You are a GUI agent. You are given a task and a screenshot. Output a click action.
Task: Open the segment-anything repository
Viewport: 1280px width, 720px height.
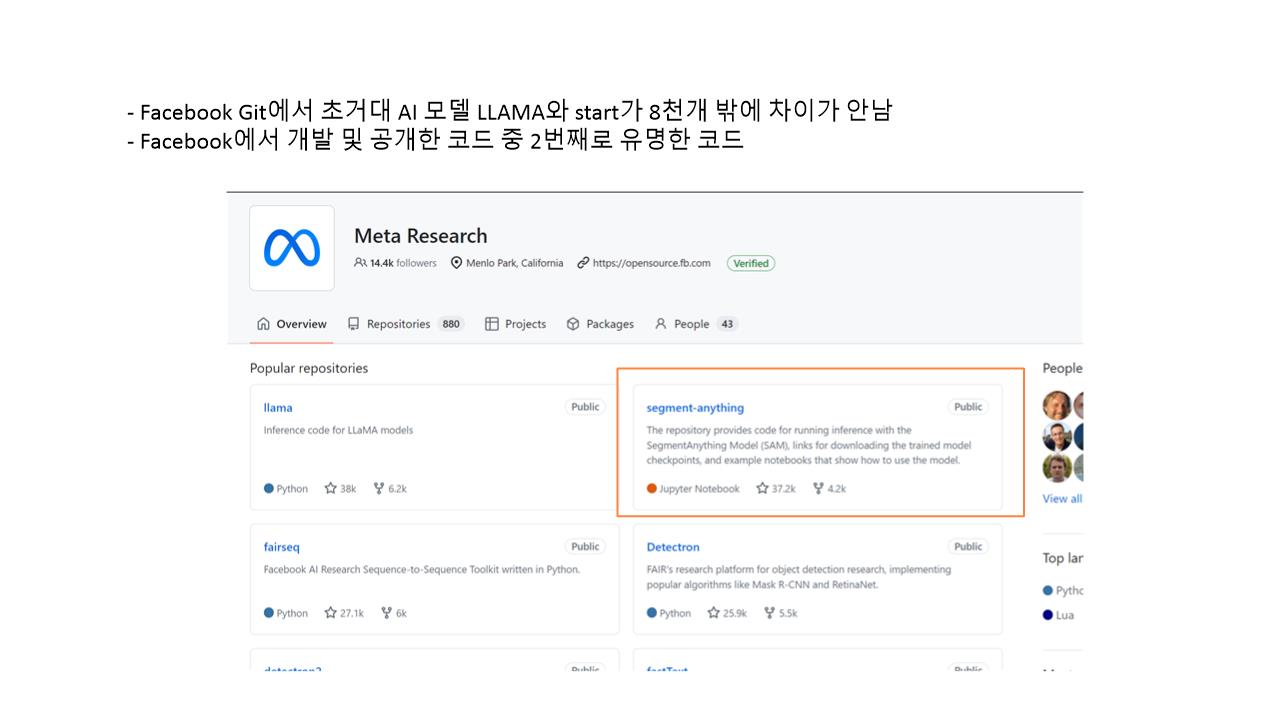click(x=695, y=408)
